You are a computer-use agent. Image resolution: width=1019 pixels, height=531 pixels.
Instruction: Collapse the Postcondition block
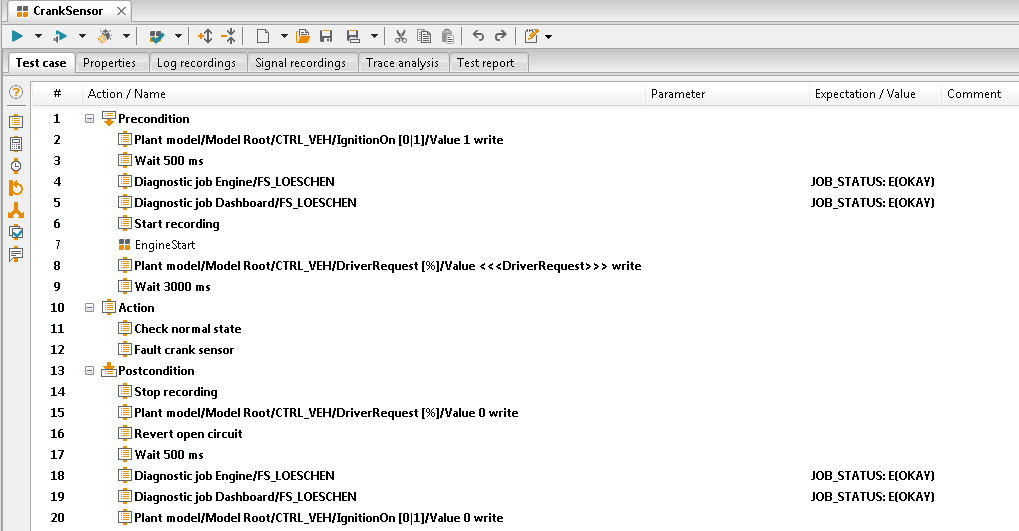(90, 371)
